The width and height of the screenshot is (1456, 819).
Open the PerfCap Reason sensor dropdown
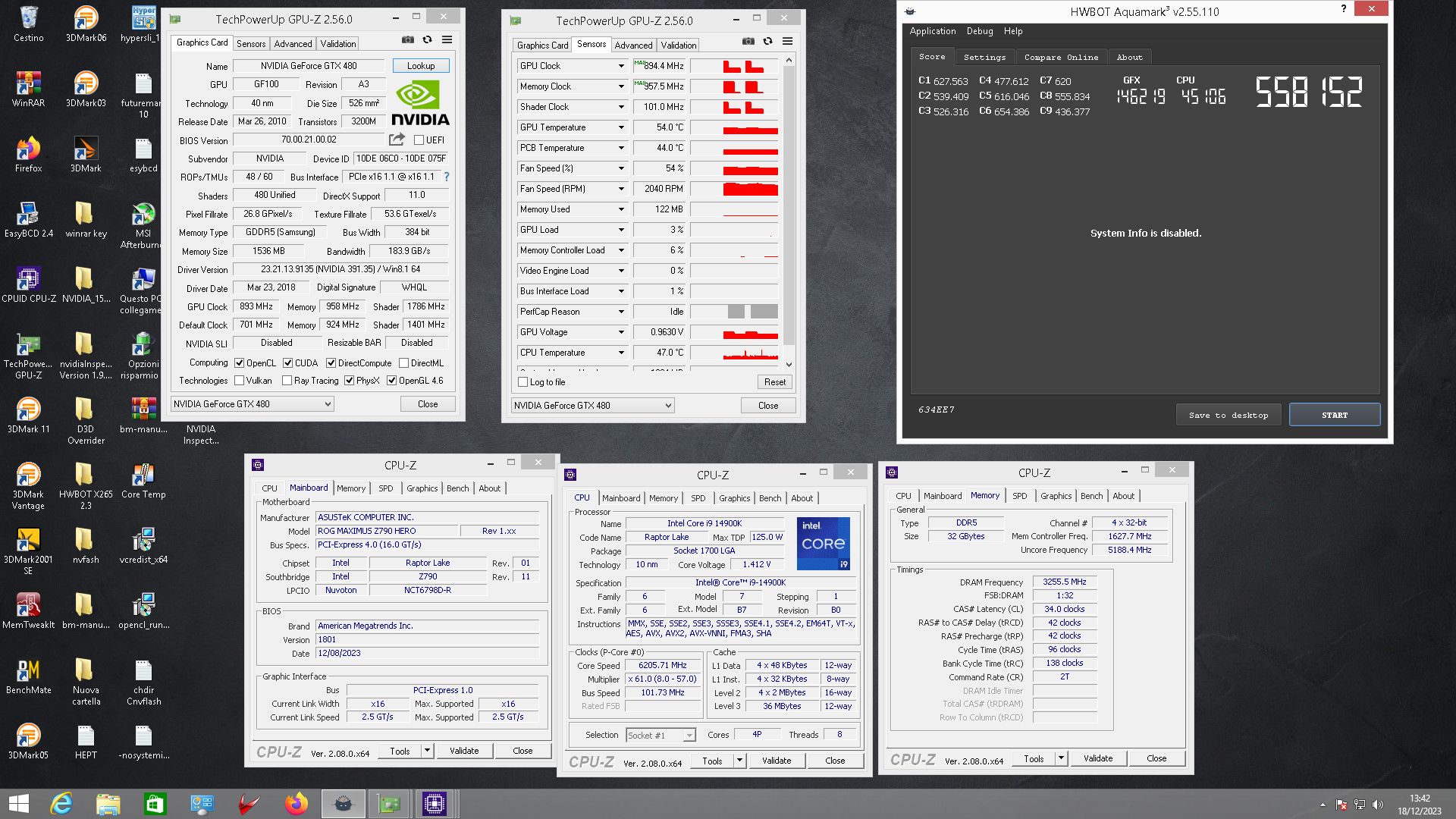tap(621, 312)
